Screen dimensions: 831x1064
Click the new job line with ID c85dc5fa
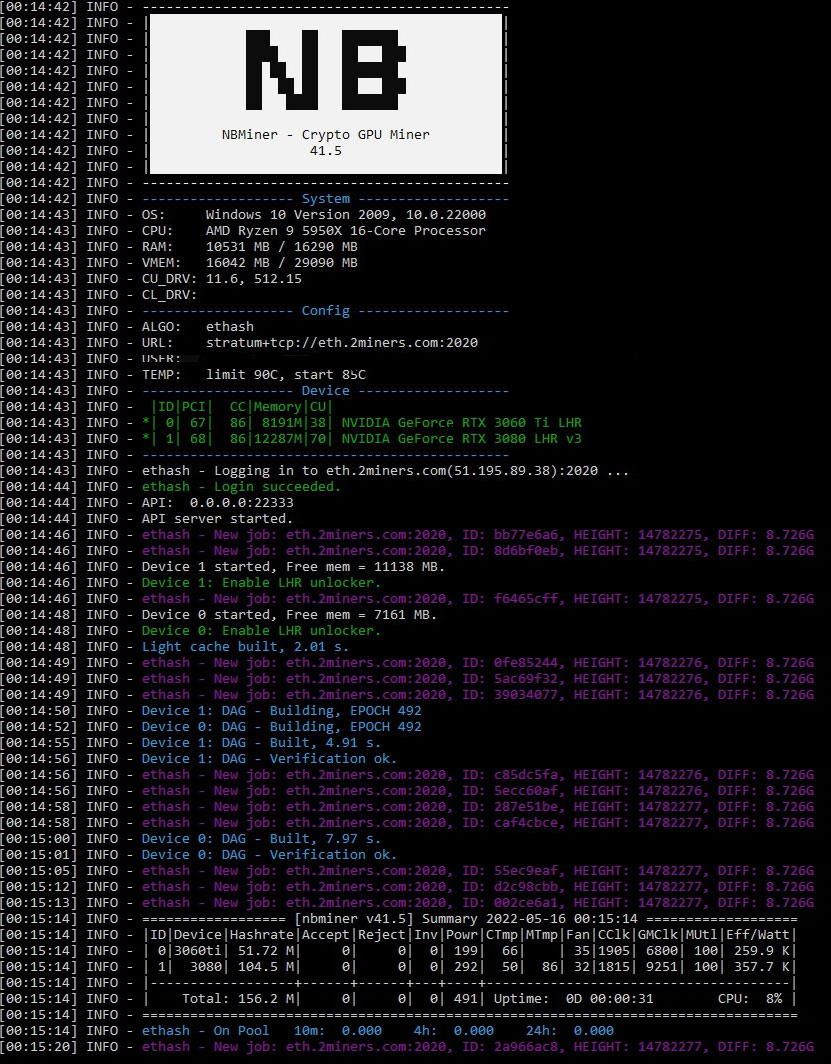(478, 775)
